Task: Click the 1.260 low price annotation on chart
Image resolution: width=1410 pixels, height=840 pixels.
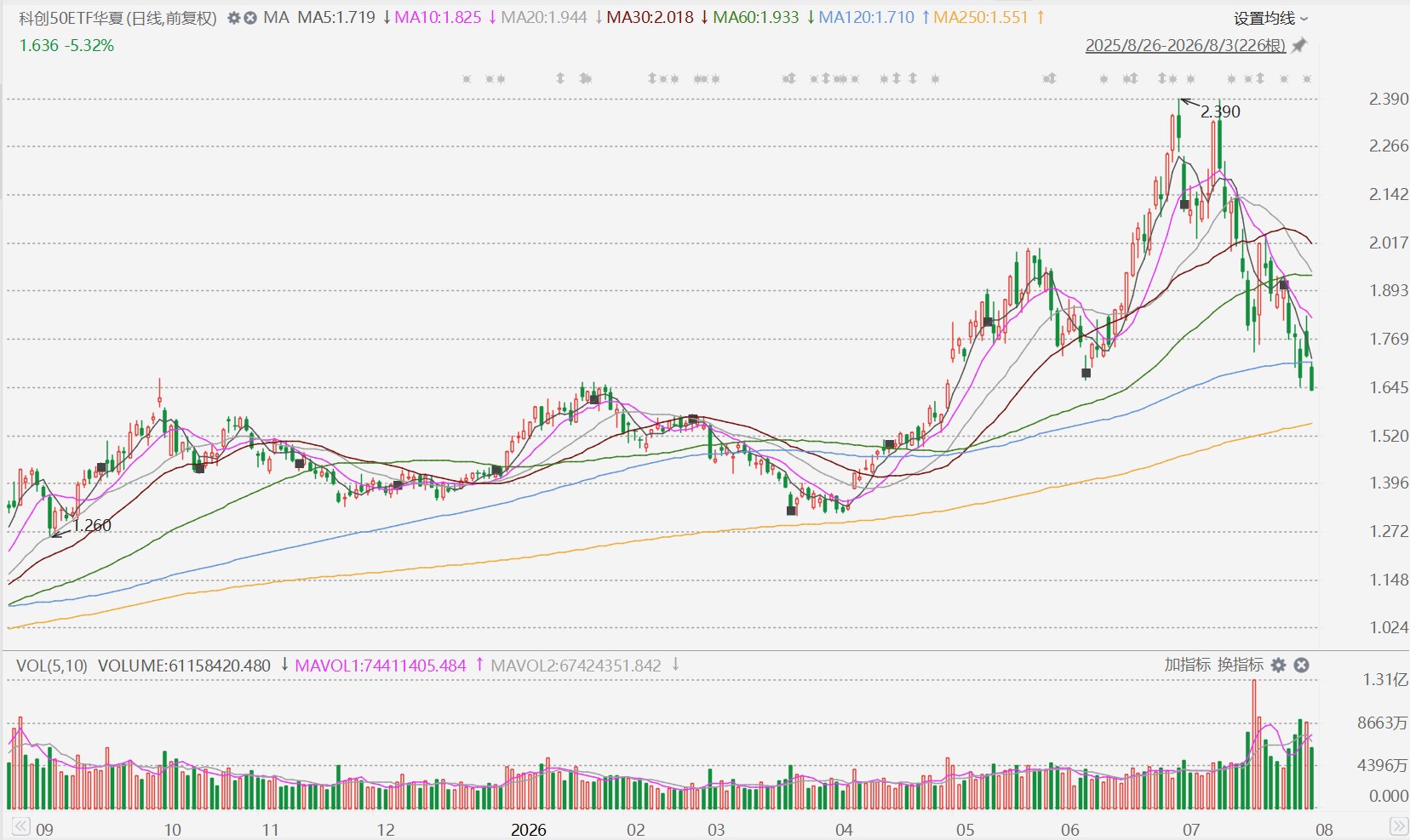Action: coord(91,525)
